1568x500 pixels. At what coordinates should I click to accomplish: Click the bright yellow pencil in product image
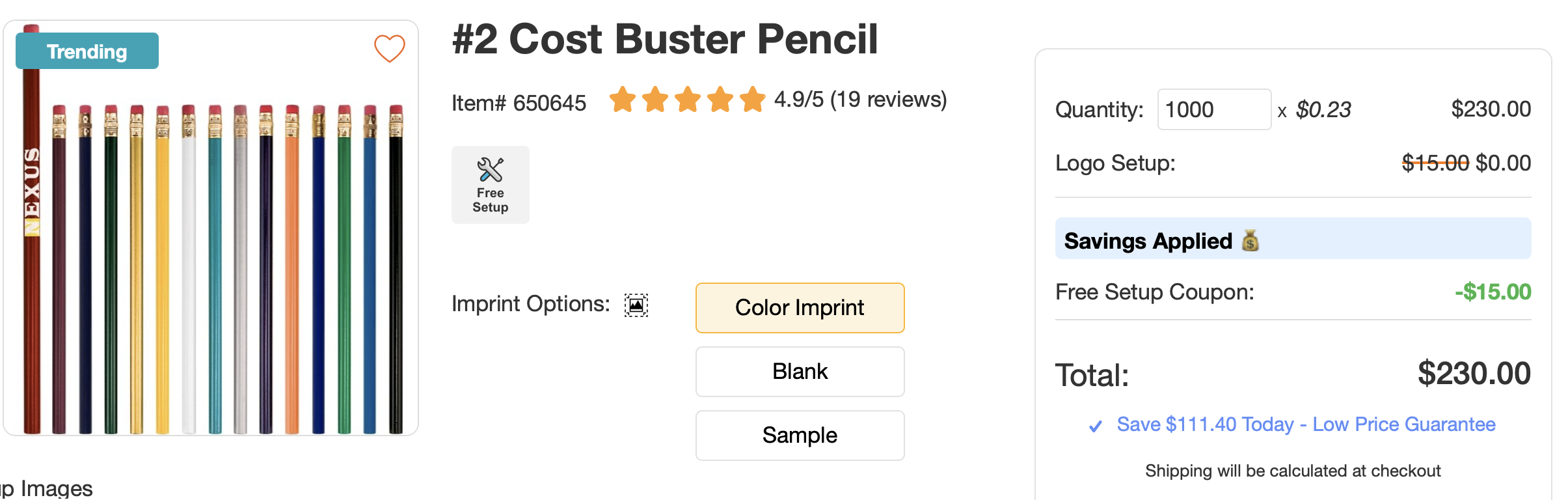(x=163, y=273)
